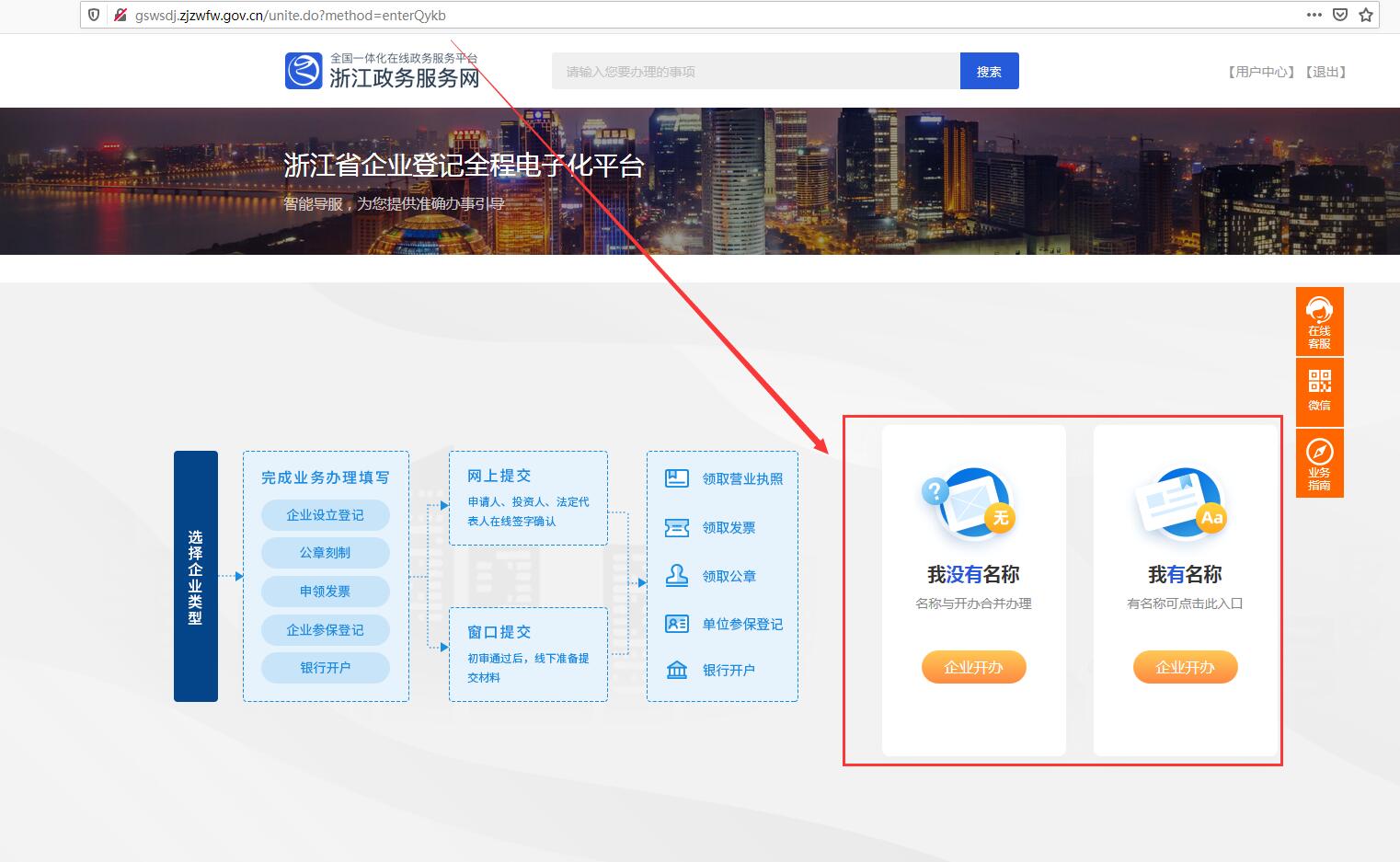The width and height of the screenshot is (1400, 862).
Task: Click the envelope icon above 我没有名称
Action: tap(972, 506)
